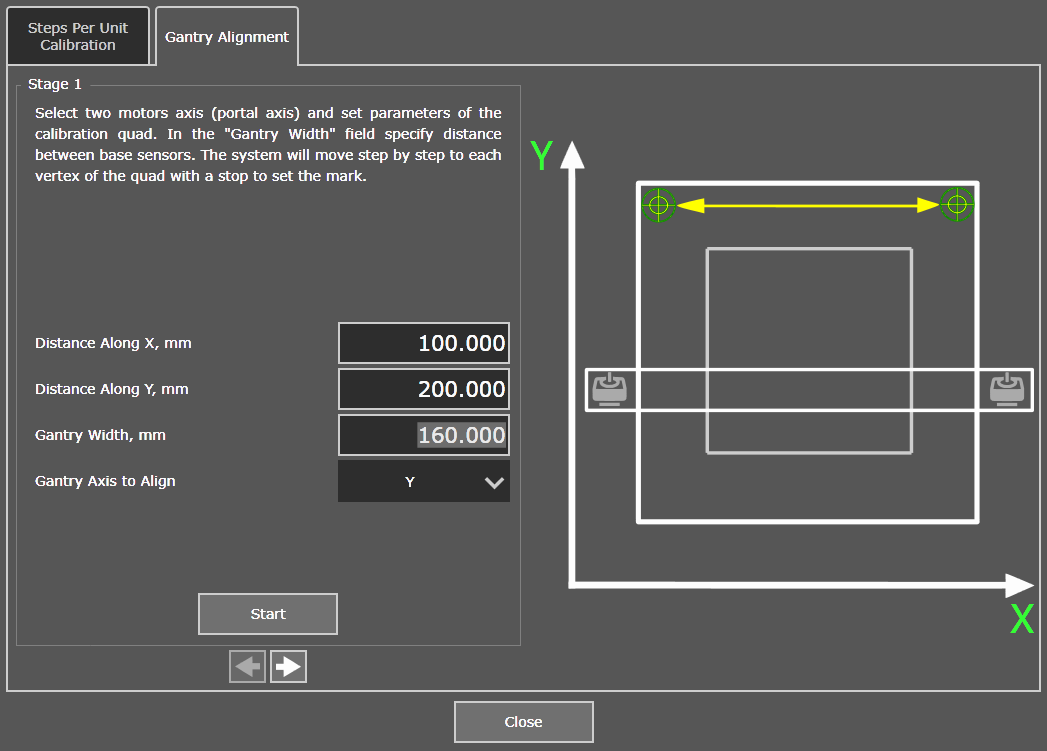Click the right stepper motor icon
The image size is (1047, 751).
1007,389
